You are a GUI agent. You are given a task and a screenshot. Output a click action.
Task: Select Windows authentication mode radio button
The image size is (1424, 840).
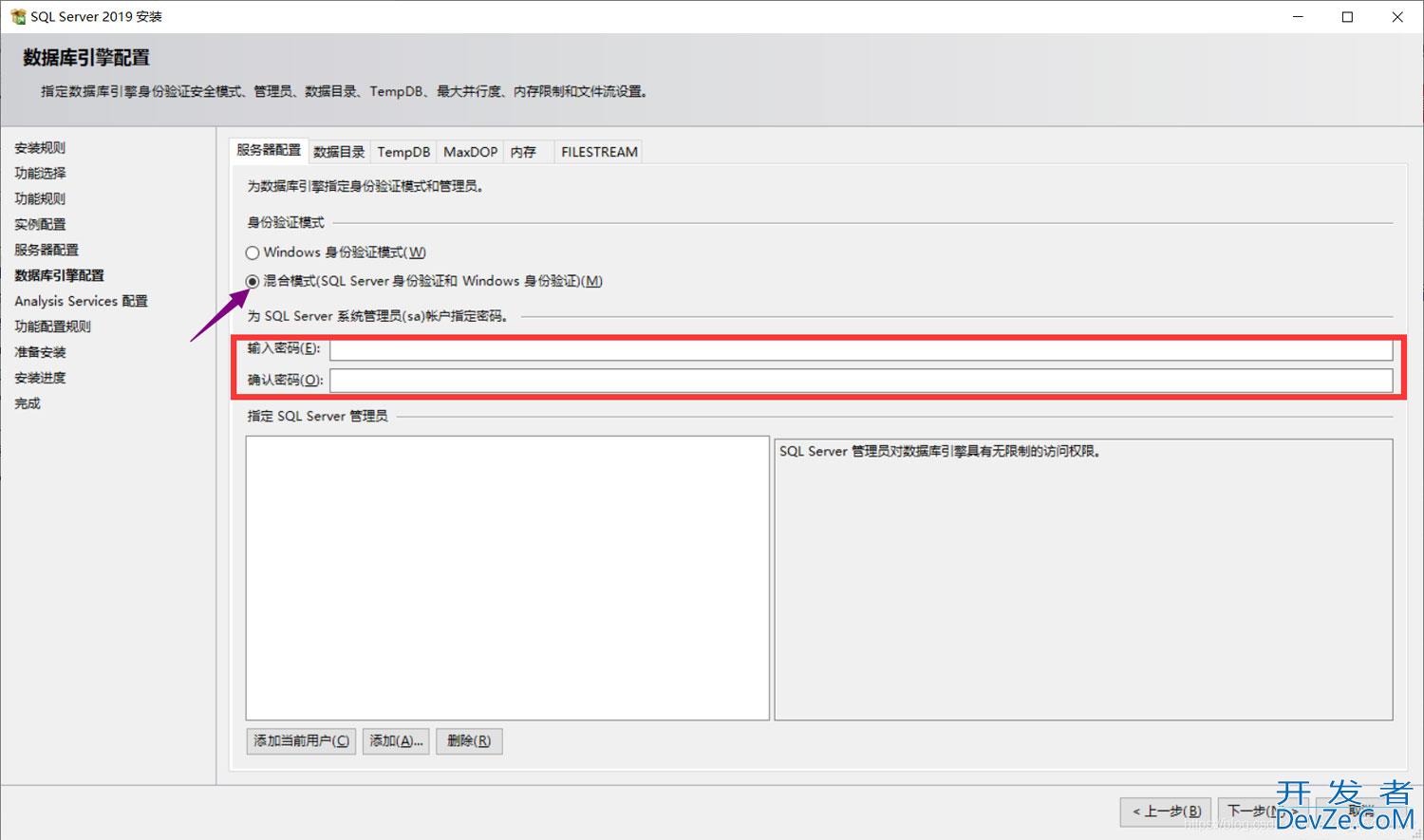(253, 252)
